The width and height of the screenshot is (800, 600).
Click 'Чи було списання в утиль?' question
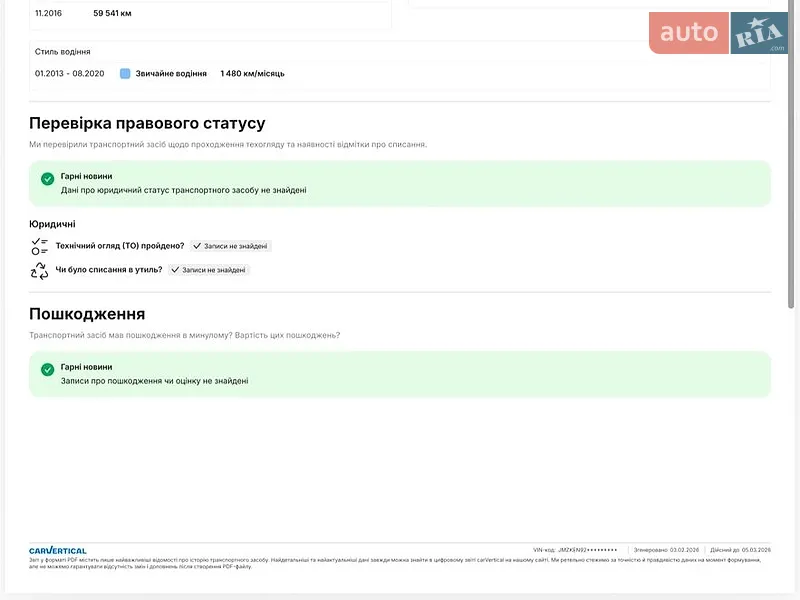[109, 269]
